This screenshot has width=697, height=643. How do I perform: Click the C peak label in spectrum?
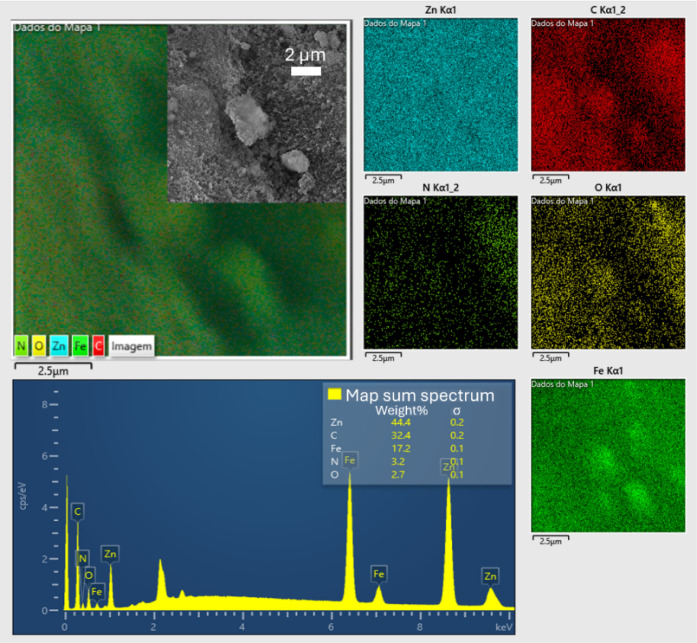click(x=77, y=511)
